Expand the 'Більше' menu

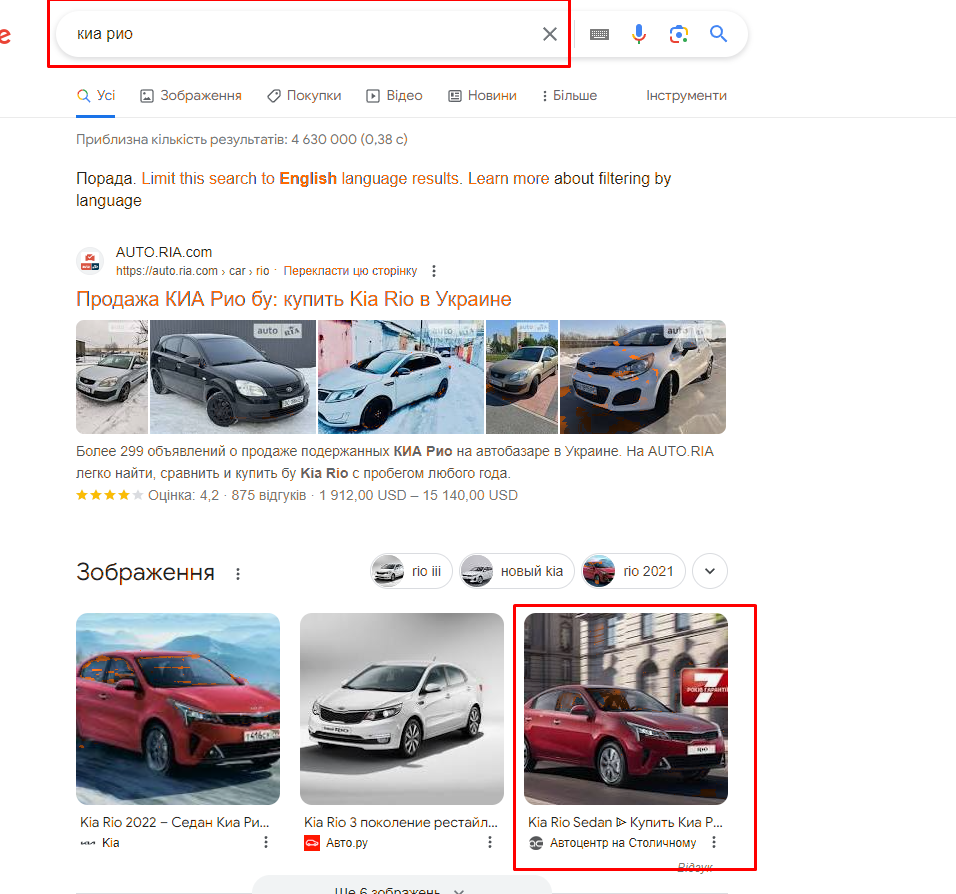569,96
